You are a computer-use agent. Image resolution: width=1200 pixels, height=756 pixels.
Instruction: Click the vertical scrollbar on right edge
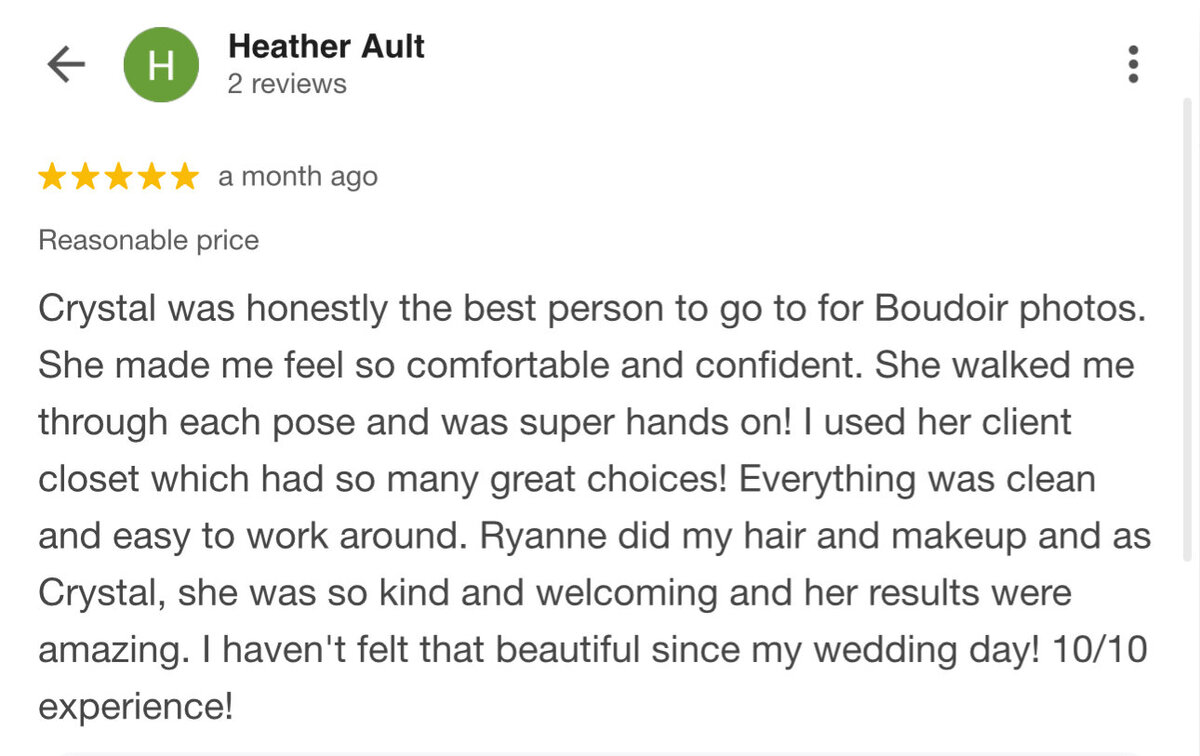(x=1187, y=330)
